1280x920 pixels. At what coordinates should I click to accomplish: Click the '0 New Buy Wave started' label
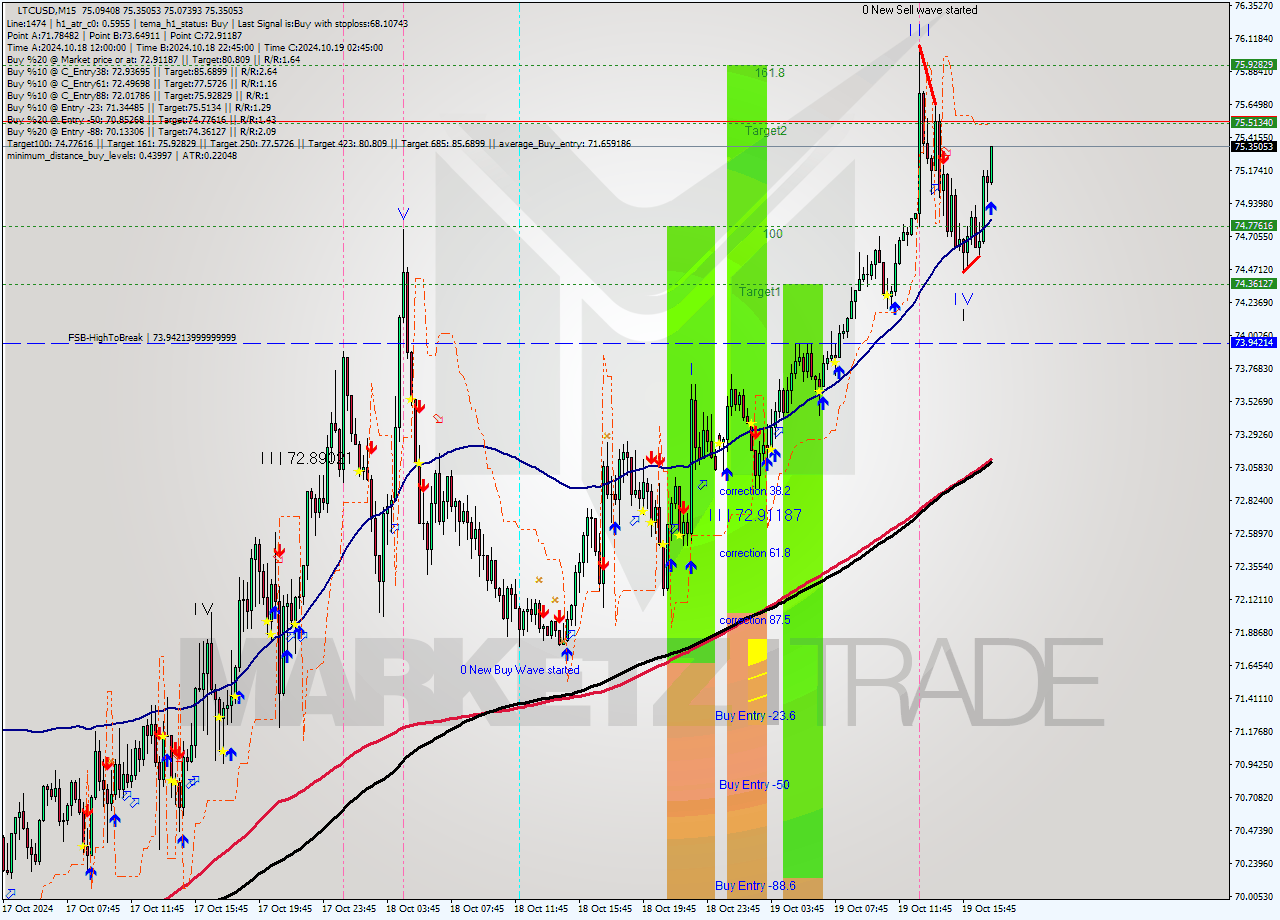point(519,670)
